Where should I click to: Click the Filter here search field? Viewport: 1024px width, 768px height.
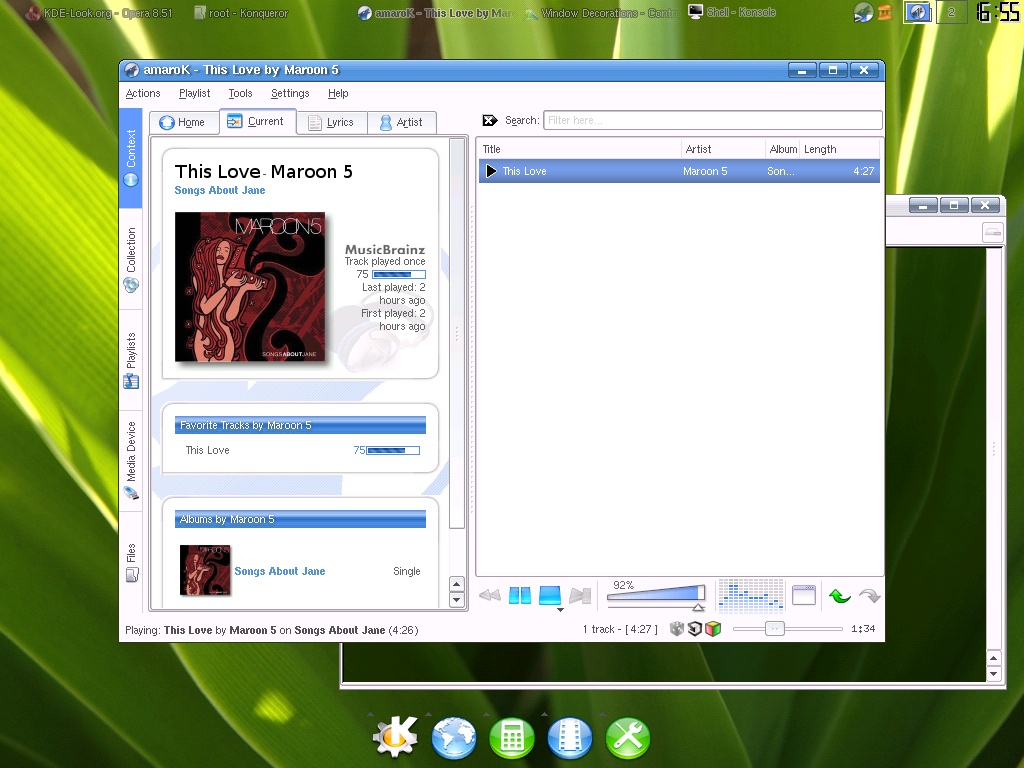click(712, 120)
